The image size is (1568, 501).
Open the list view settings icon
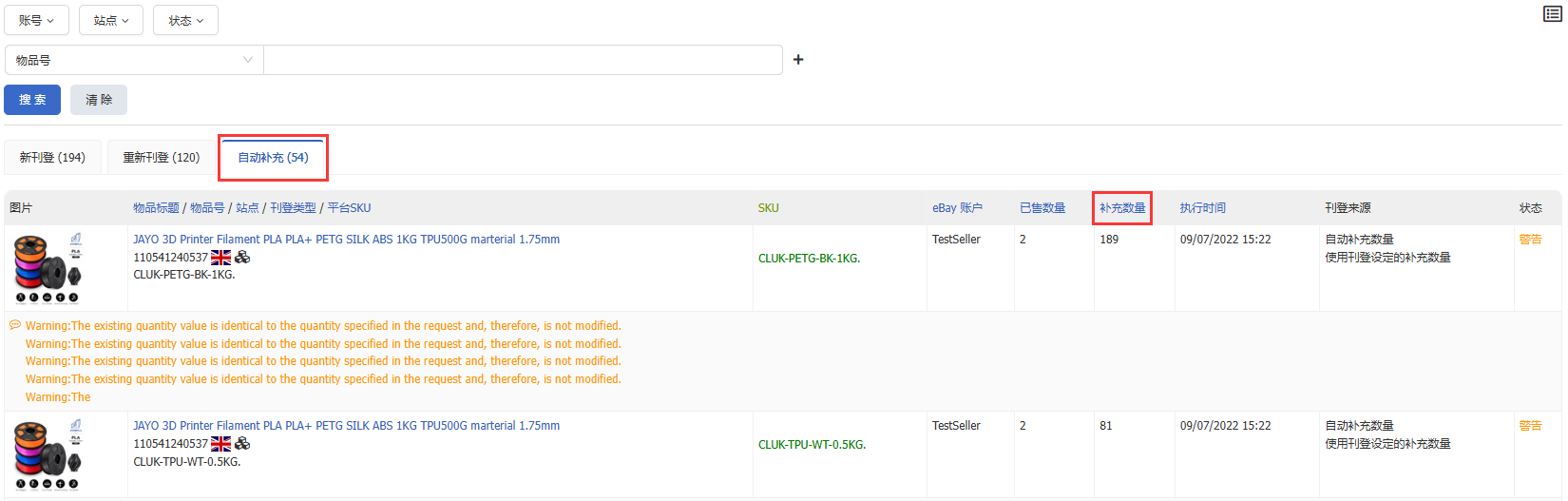1553,13
